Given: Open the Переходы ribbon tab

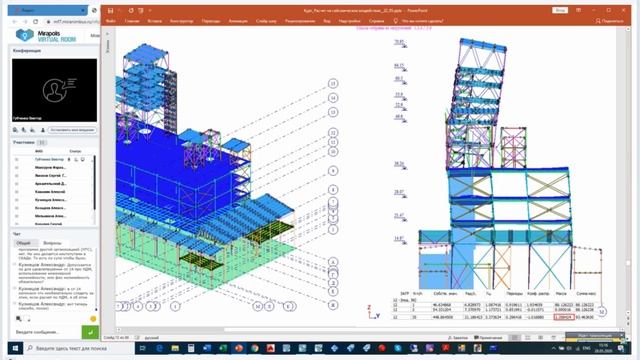Looking at the screenshot, I should [x=211, y=21].
